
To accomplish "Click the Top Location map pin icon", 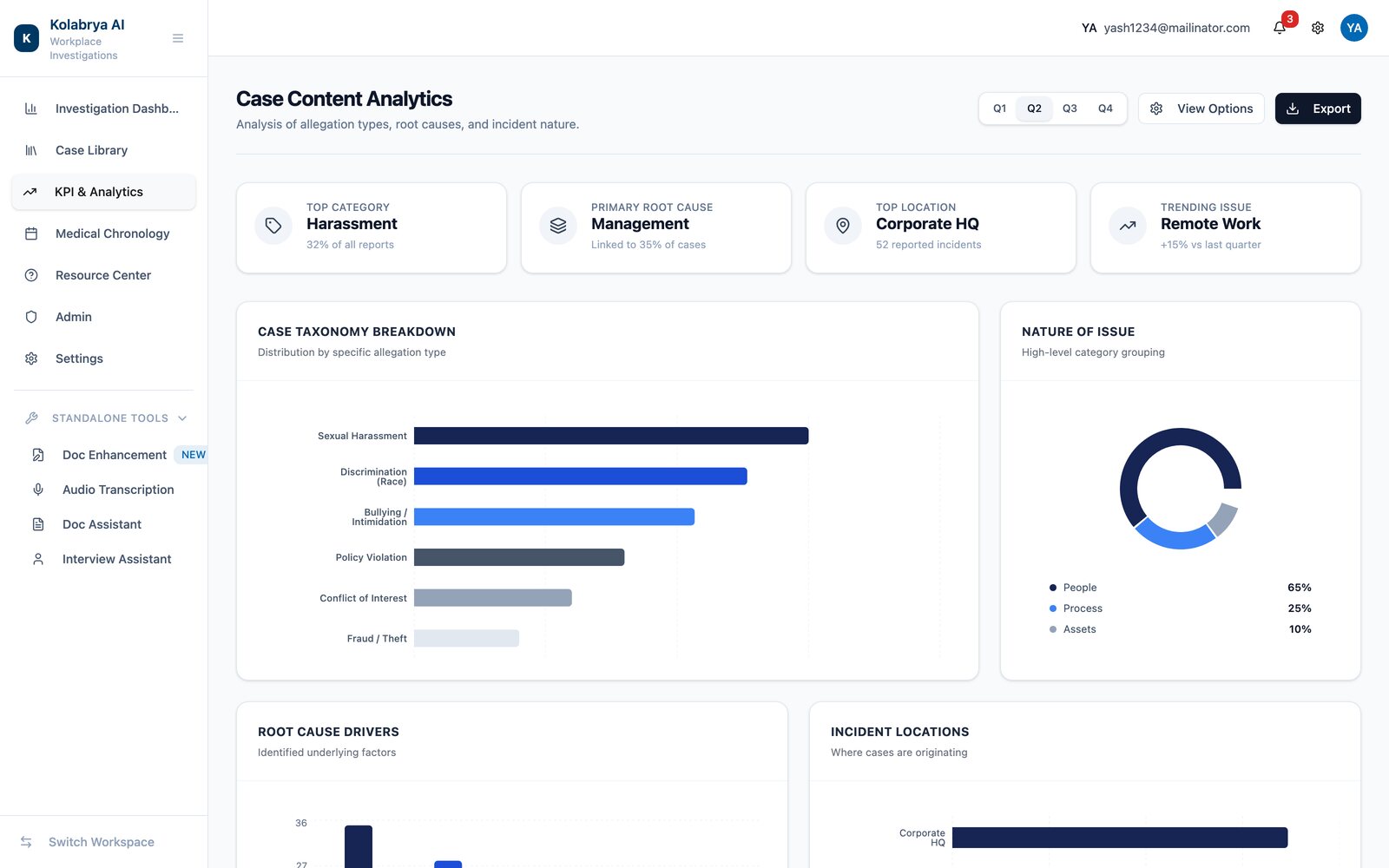I will (x=843, y=226).
